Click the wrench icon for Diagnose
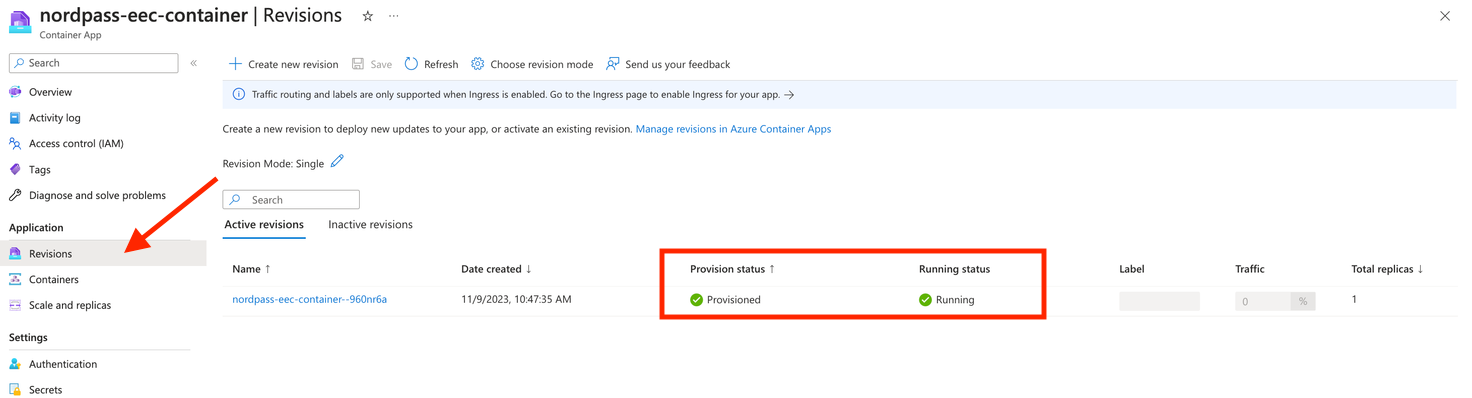Image resolution: width=1472 pixels, height=398 pixels. 15,196
